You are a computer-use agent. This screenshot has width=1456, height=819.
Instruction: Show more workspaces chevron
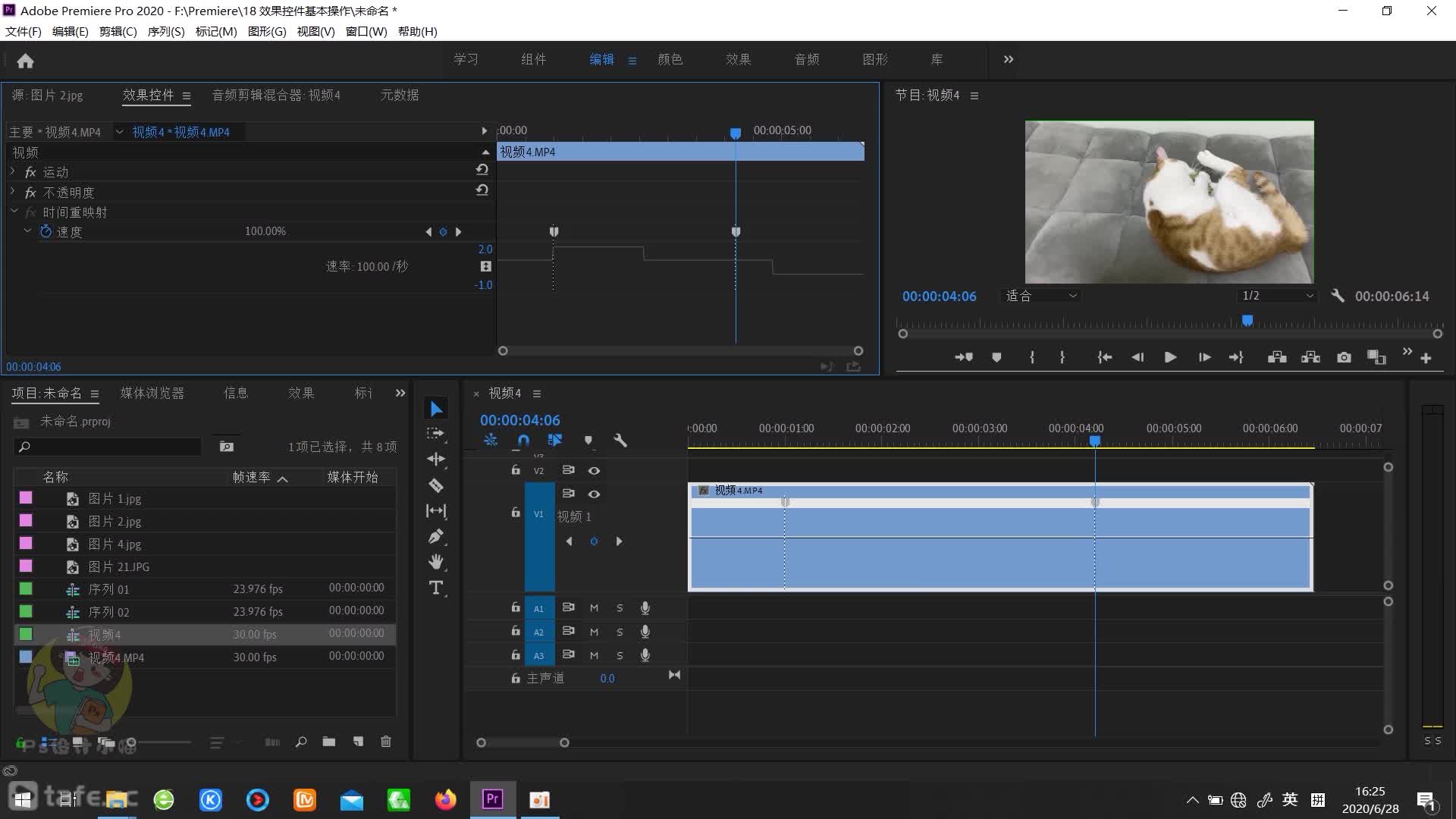tap(1009, 59)
